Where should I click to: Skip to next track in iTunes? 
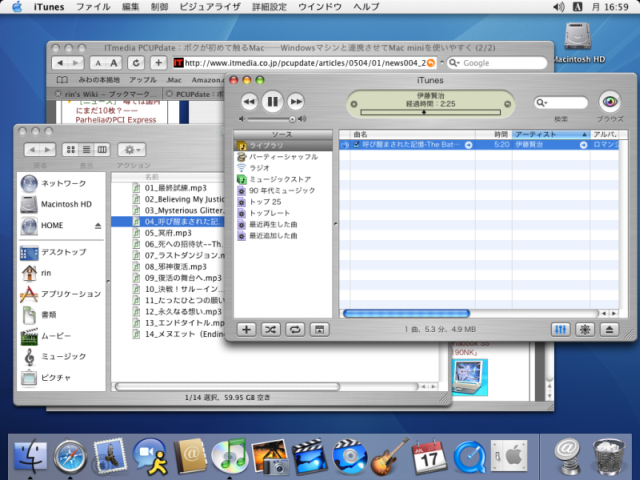pos(296,102)
